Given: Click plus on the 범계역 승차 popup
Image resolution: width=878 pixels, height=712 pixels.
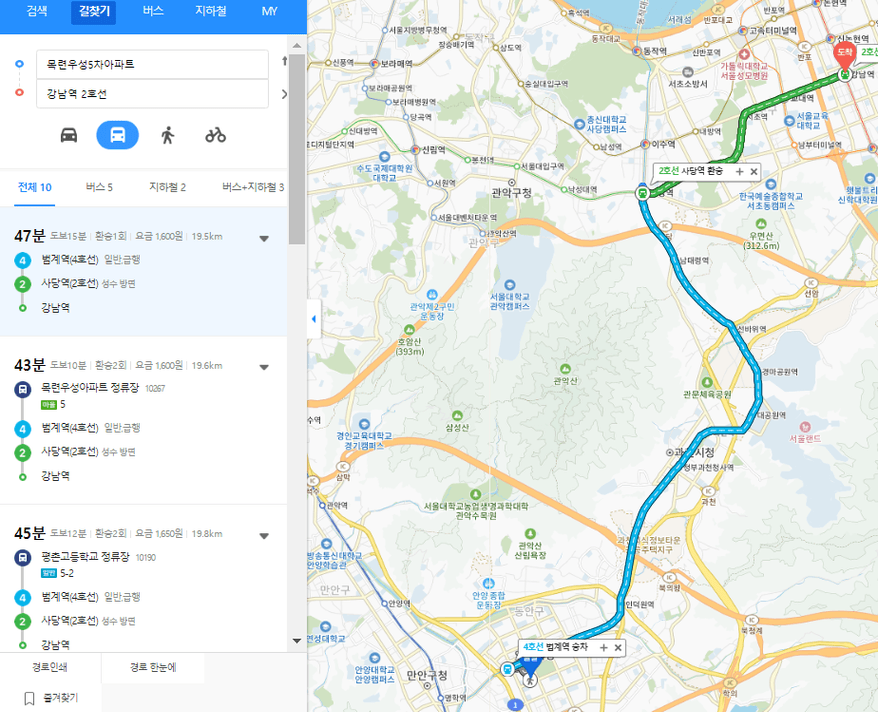Looking at the screenshot, I should [604, 648].
